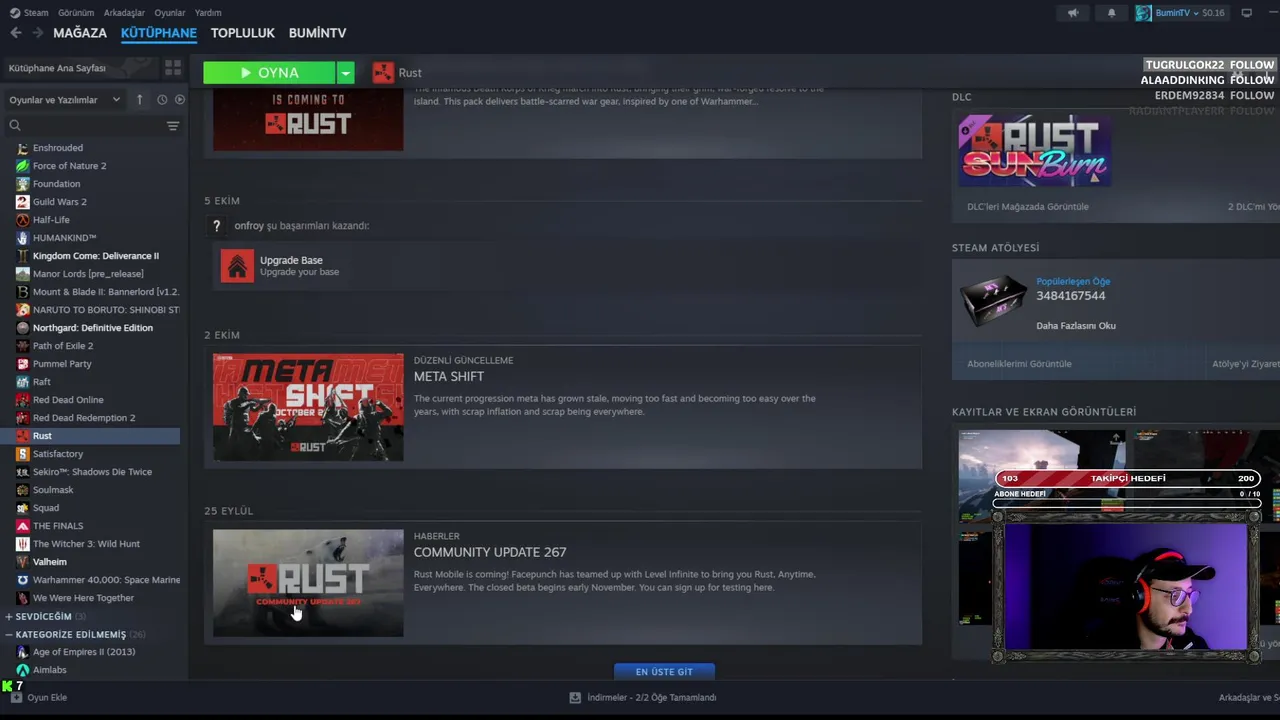The width and height of the screenshot is (1280, 720).
Task: Click Daha Fazlasını Oku link
Action: click(x=1076, y=326)
